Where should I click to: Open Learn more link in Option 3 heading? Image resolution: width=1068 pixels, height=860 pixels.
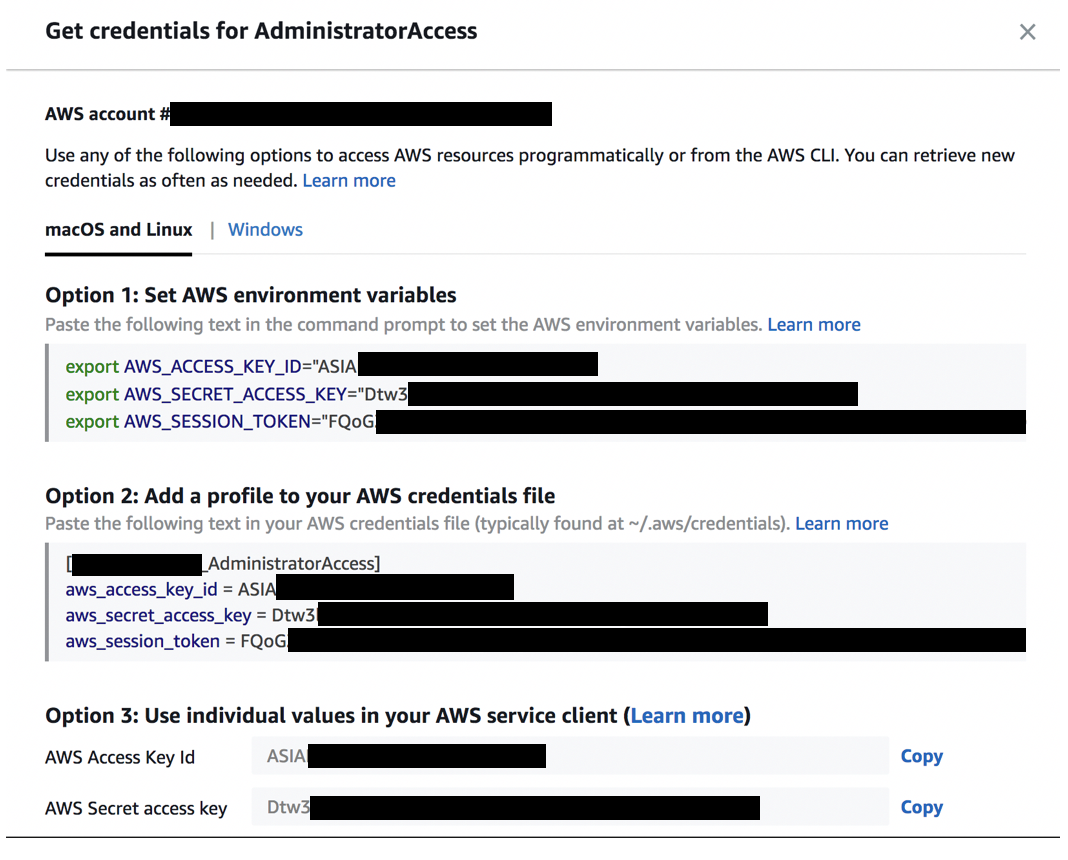[x=687, y=716]
